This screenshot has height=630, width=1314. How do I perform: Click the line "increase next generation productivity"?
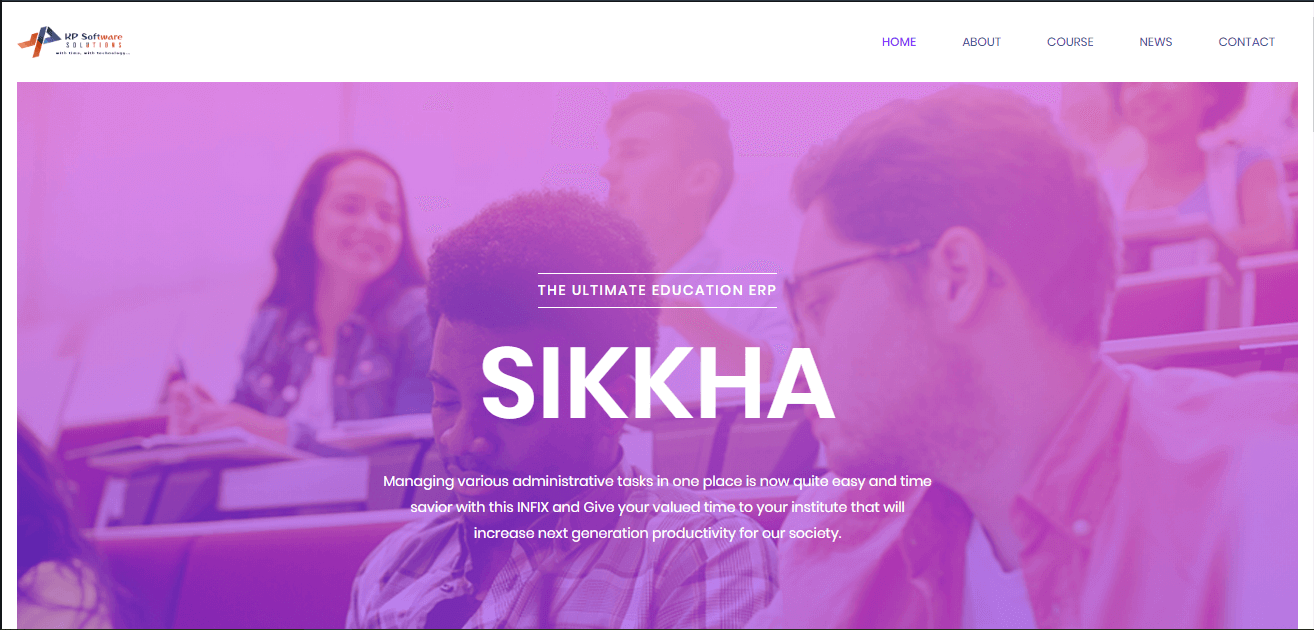pyautogui.click(x=657, y=533)
